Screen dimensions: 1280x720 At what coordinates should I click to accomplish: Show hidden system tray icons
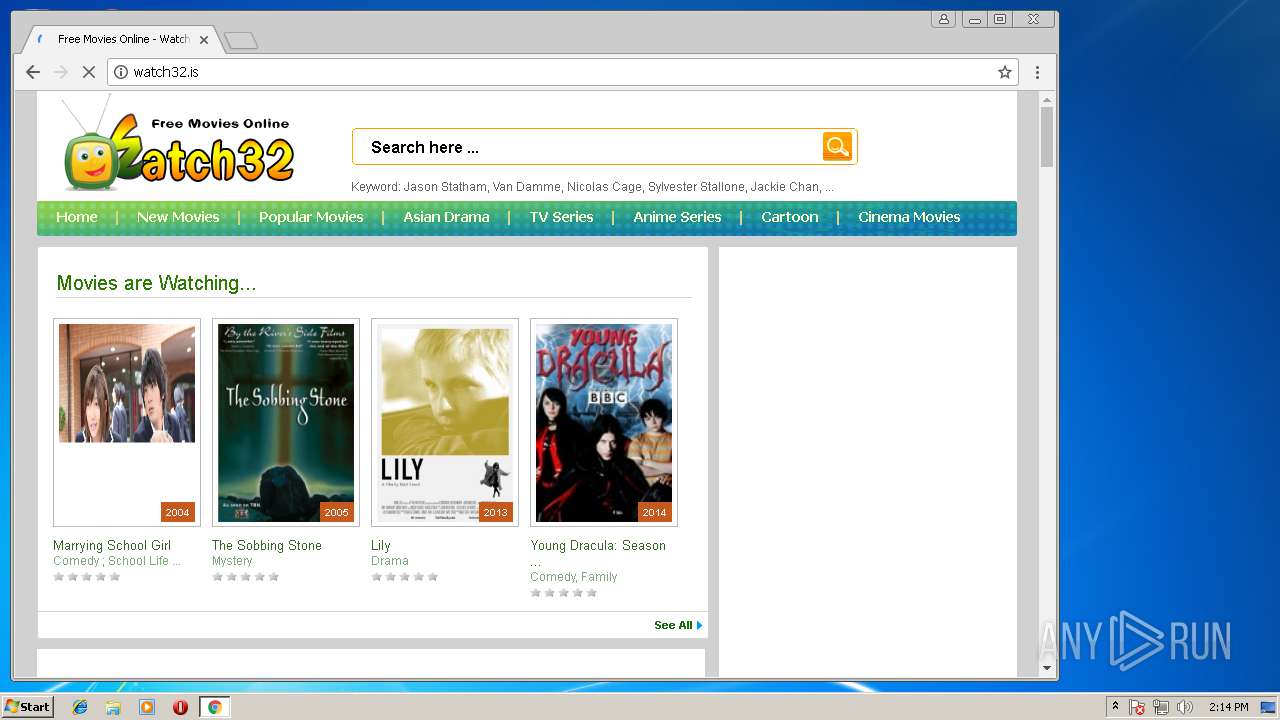coord(1115,707)
